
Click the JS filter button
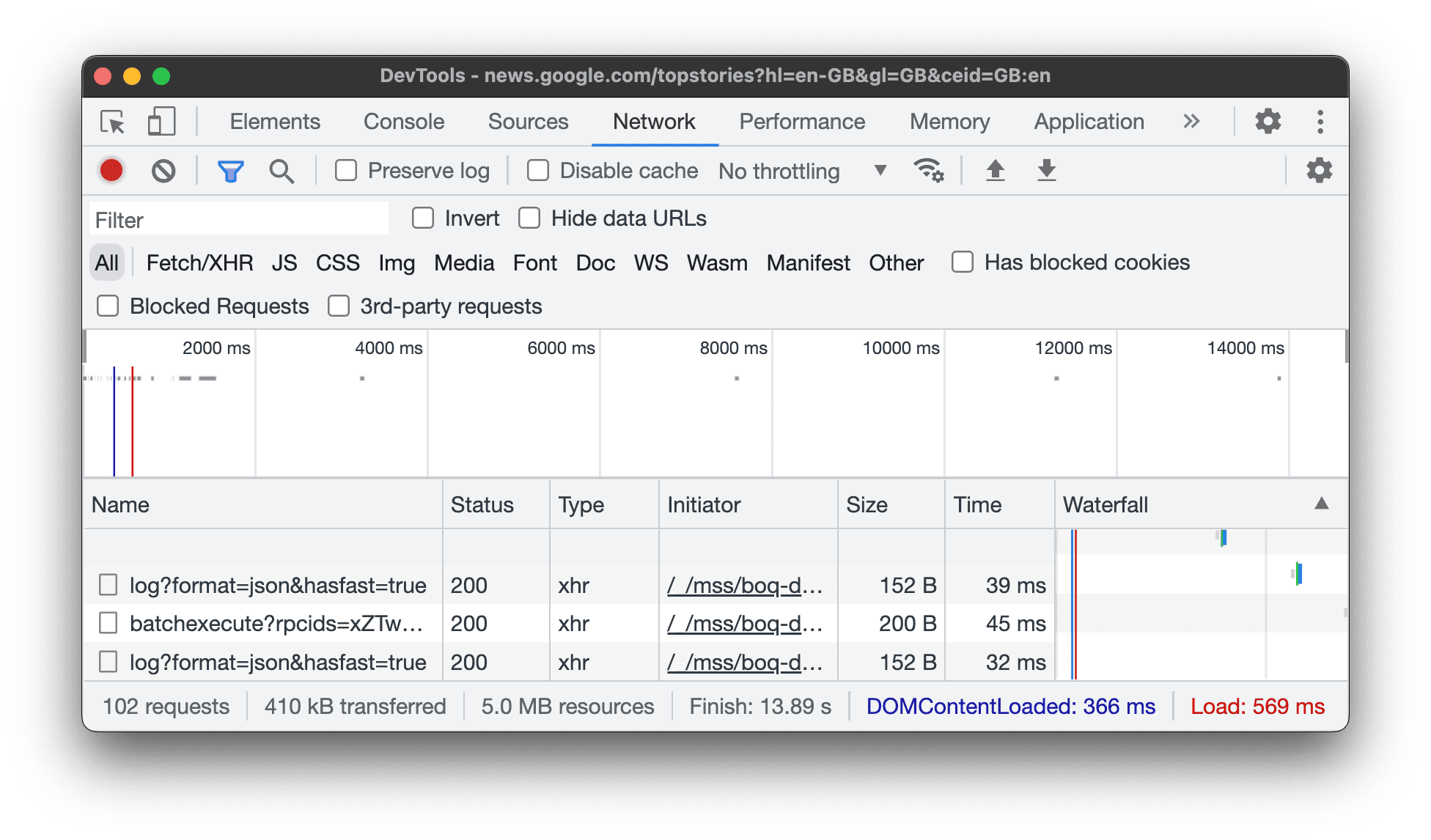tap(284, 262)
